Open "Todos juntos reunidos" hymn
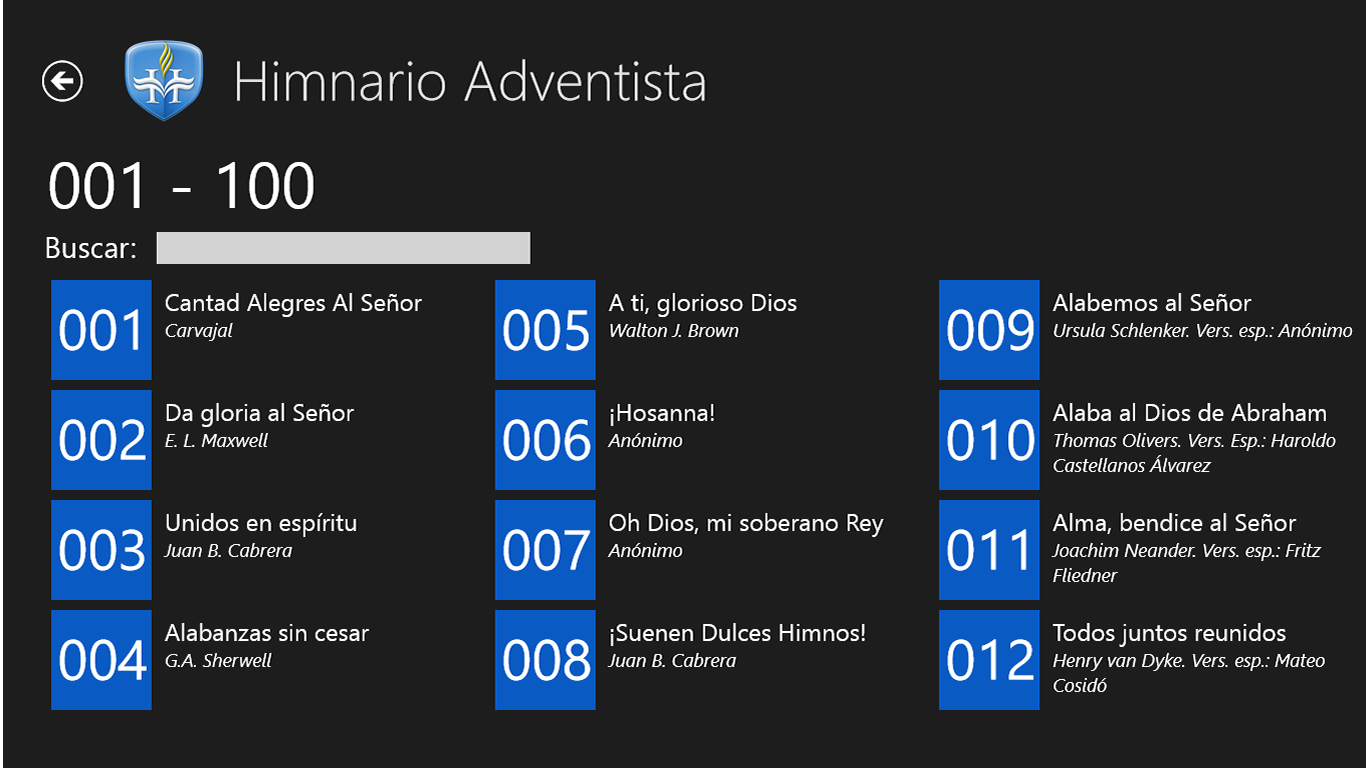 [1169, 633]
